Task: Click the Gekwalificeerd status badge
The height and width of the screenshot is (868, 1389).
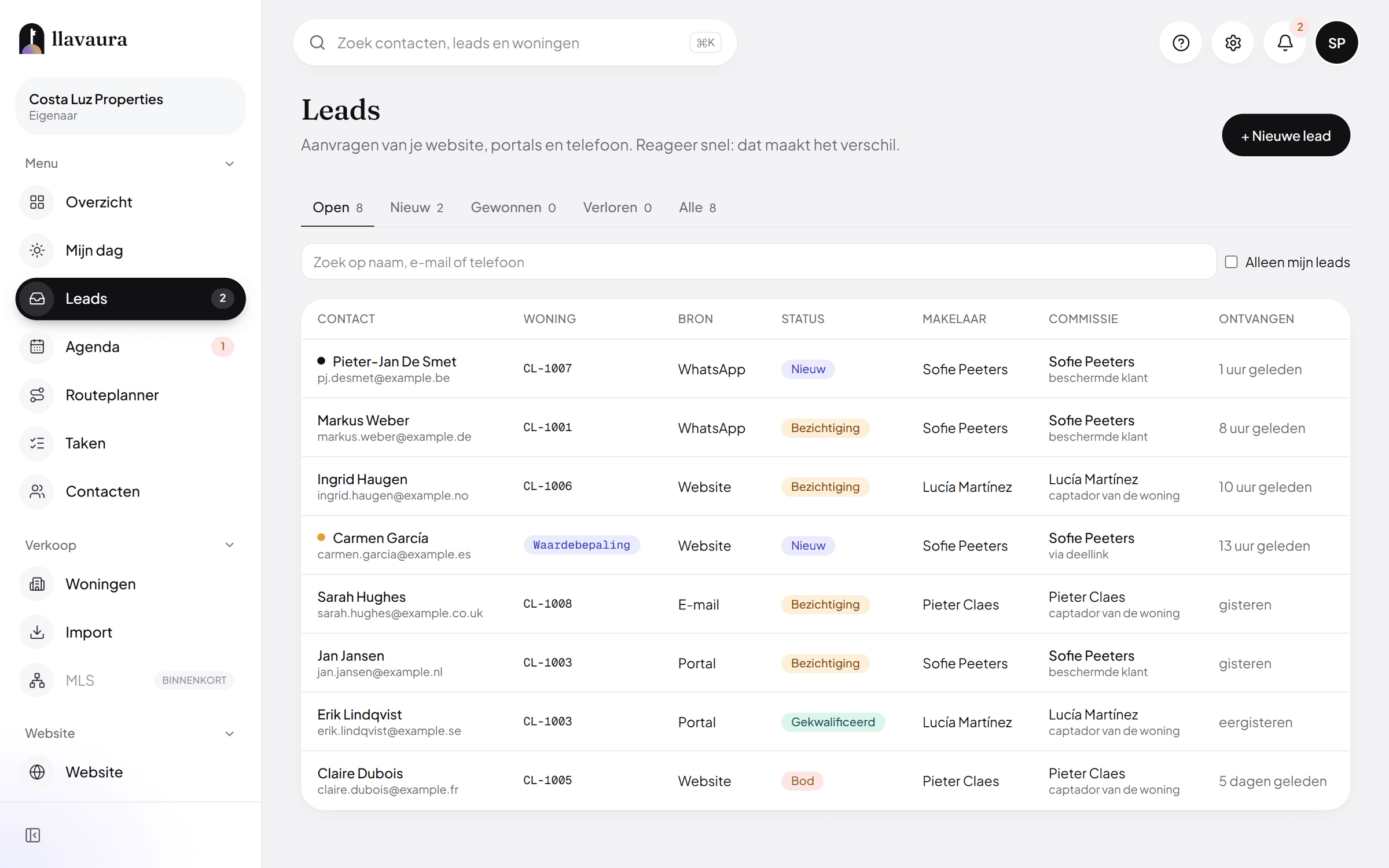Action: (x=833, y=722)
